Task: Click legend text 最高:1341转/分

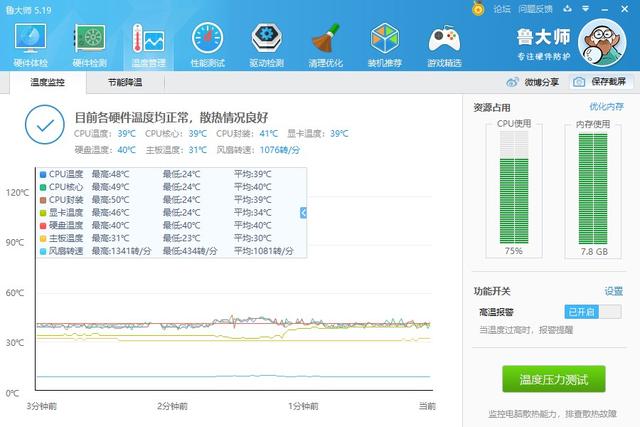Action: [x=121, y=251]
